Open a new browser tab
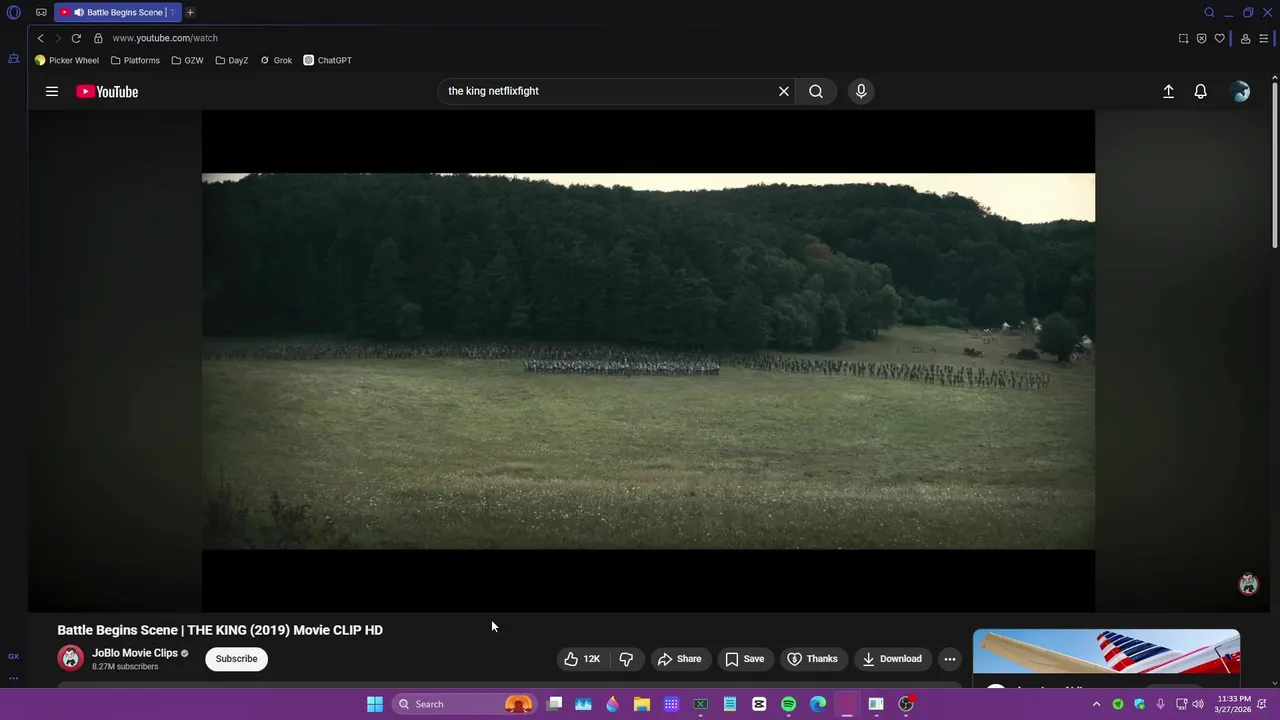 pos(190,12)
